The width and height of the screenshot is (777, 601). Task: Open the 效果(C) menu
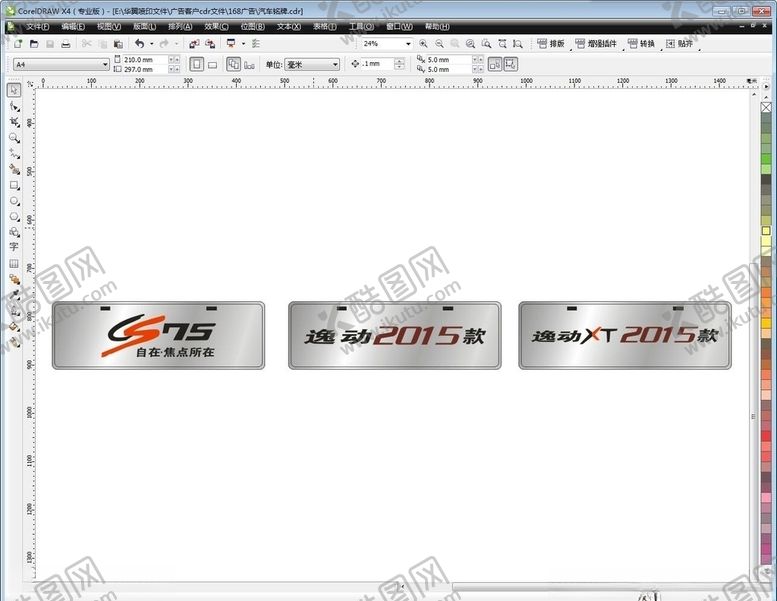pyautogui.click(x=217, y=26)
